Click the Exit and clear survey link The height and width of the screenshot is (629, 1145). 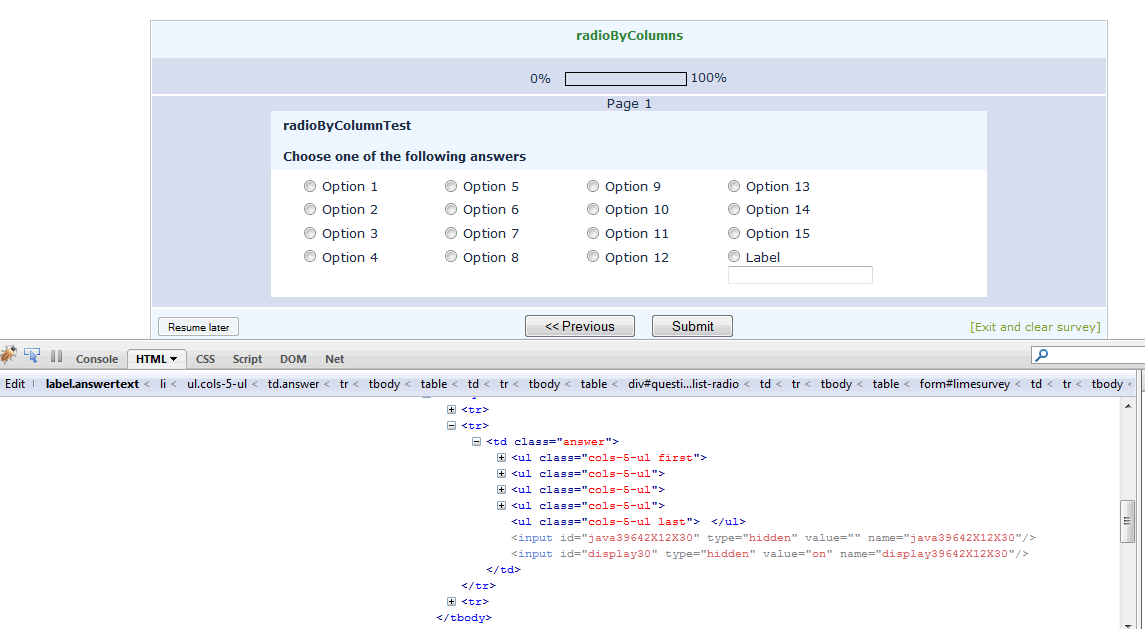point(1035,327)
